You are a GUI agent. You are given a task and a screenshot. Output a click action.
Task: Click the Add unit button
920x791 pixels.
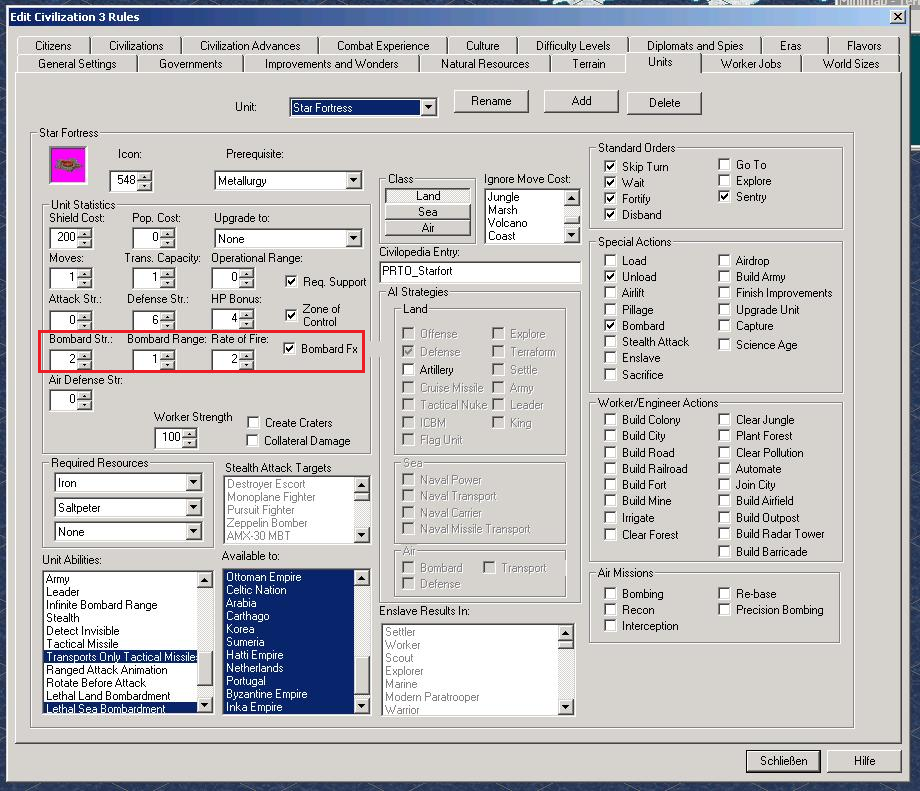tap(581, 101)
